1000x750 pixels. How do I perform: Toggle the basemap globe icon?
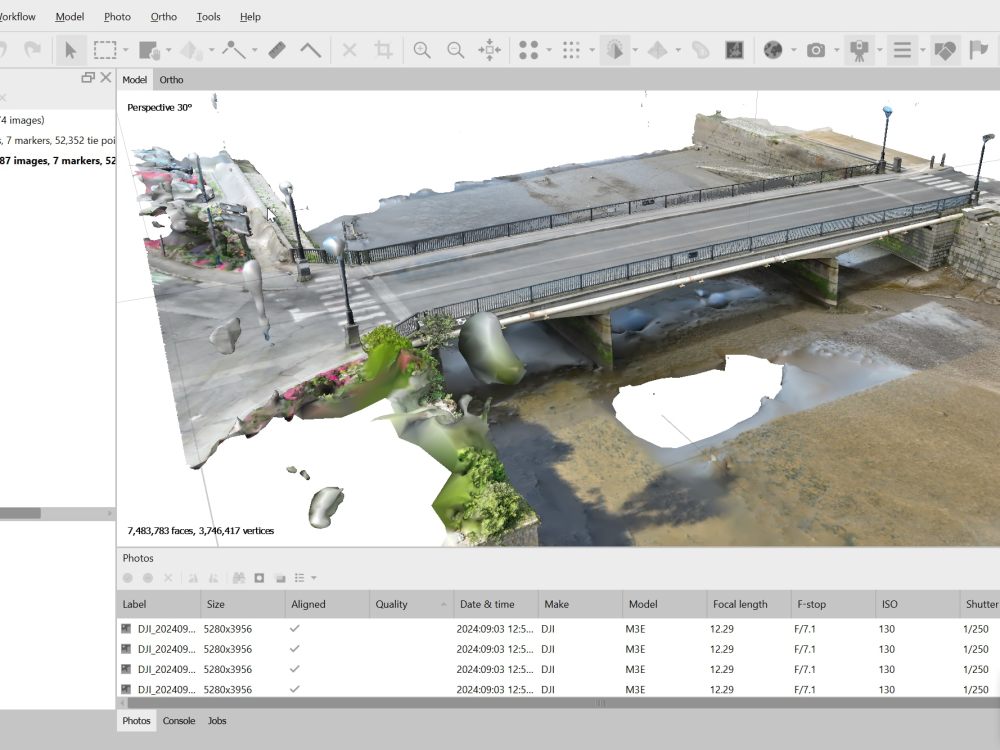773,50
